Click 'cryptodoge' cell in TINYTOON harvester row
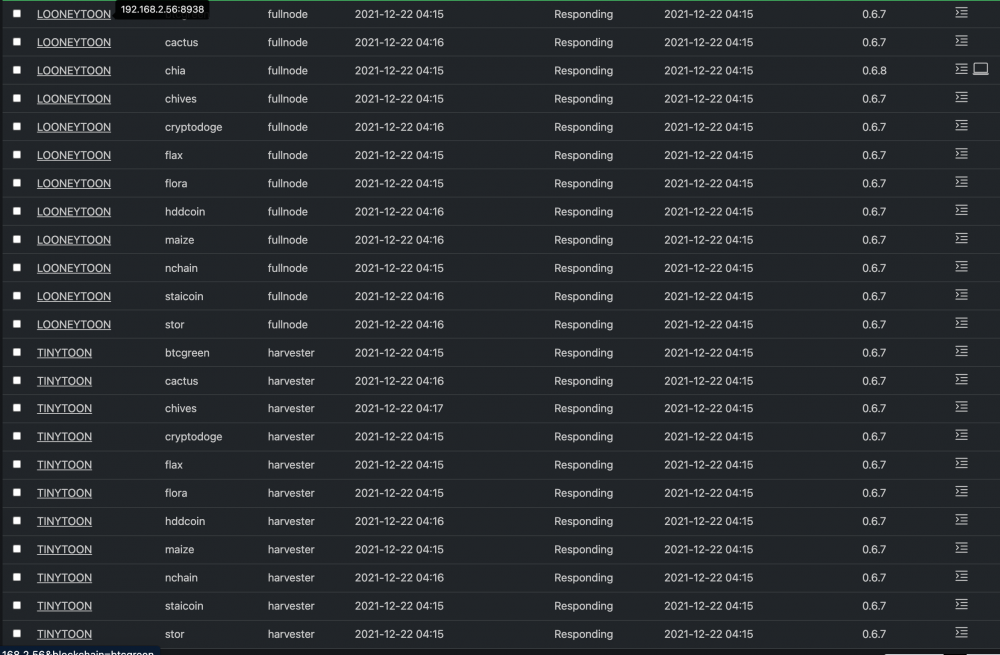Screen dimensions: 1000x655 pyautogui.click(x=194, y=437)
